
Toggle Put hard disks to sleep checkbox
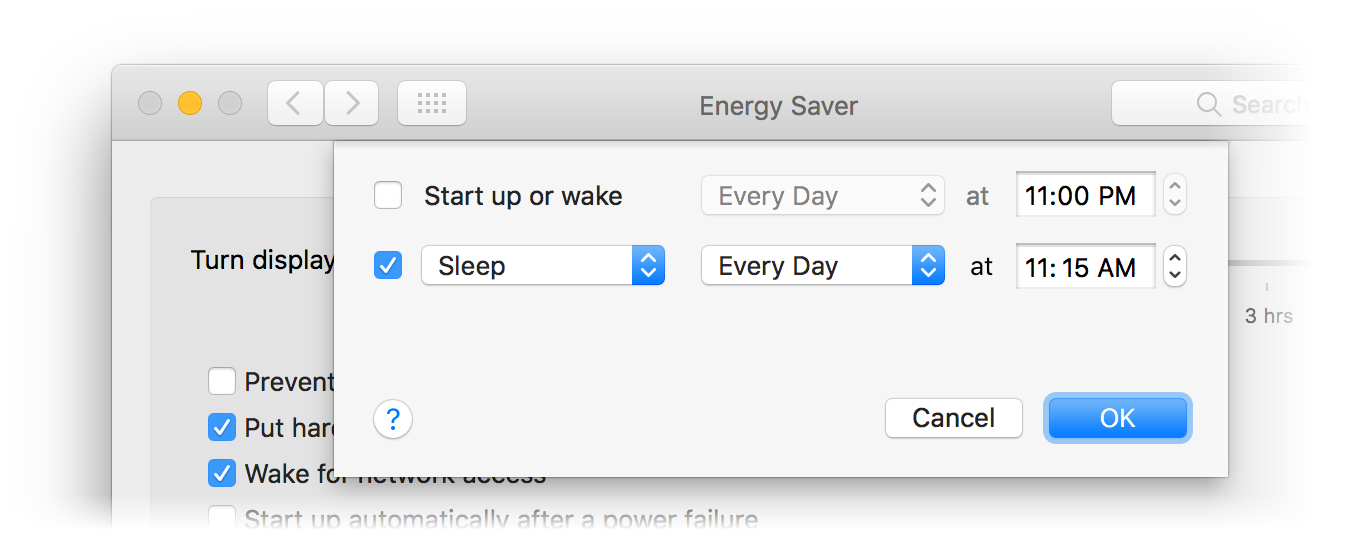click(x=222, y=427)
